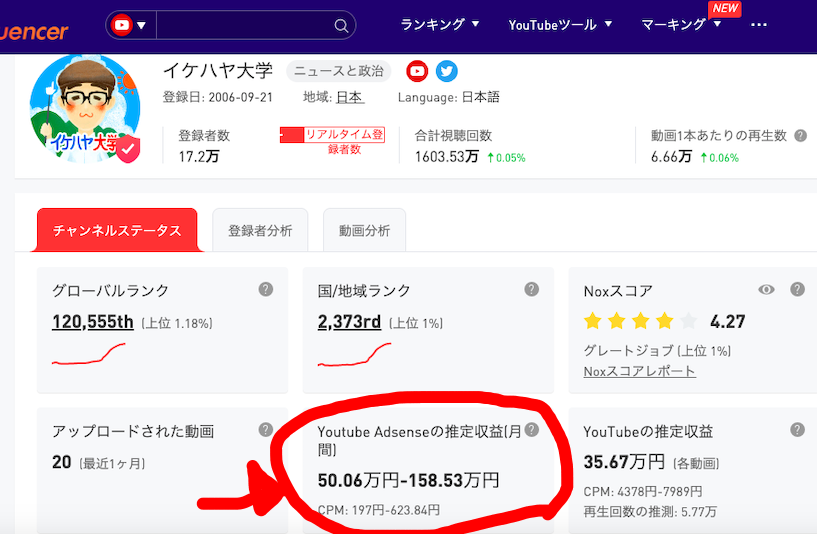Click help icon on アップロードされた動画 card
The image size is (817, 534).
[266, 430]
